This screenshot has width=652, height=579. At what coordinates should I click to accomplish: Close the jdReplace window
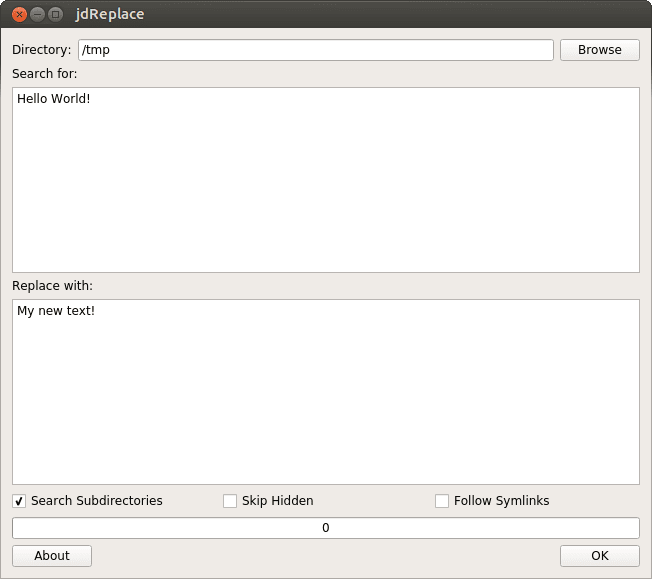(19, 15)
